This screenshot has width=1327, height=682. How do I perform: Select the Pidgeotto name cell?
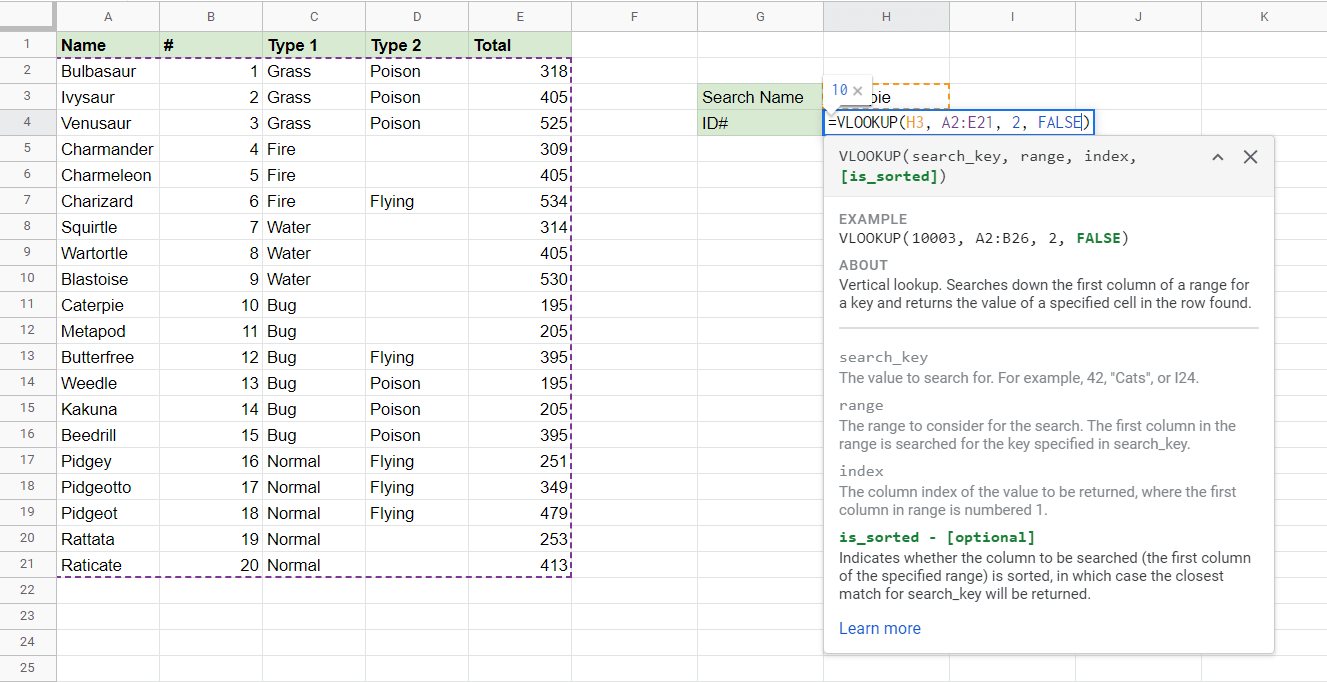(x=108, y=487)
